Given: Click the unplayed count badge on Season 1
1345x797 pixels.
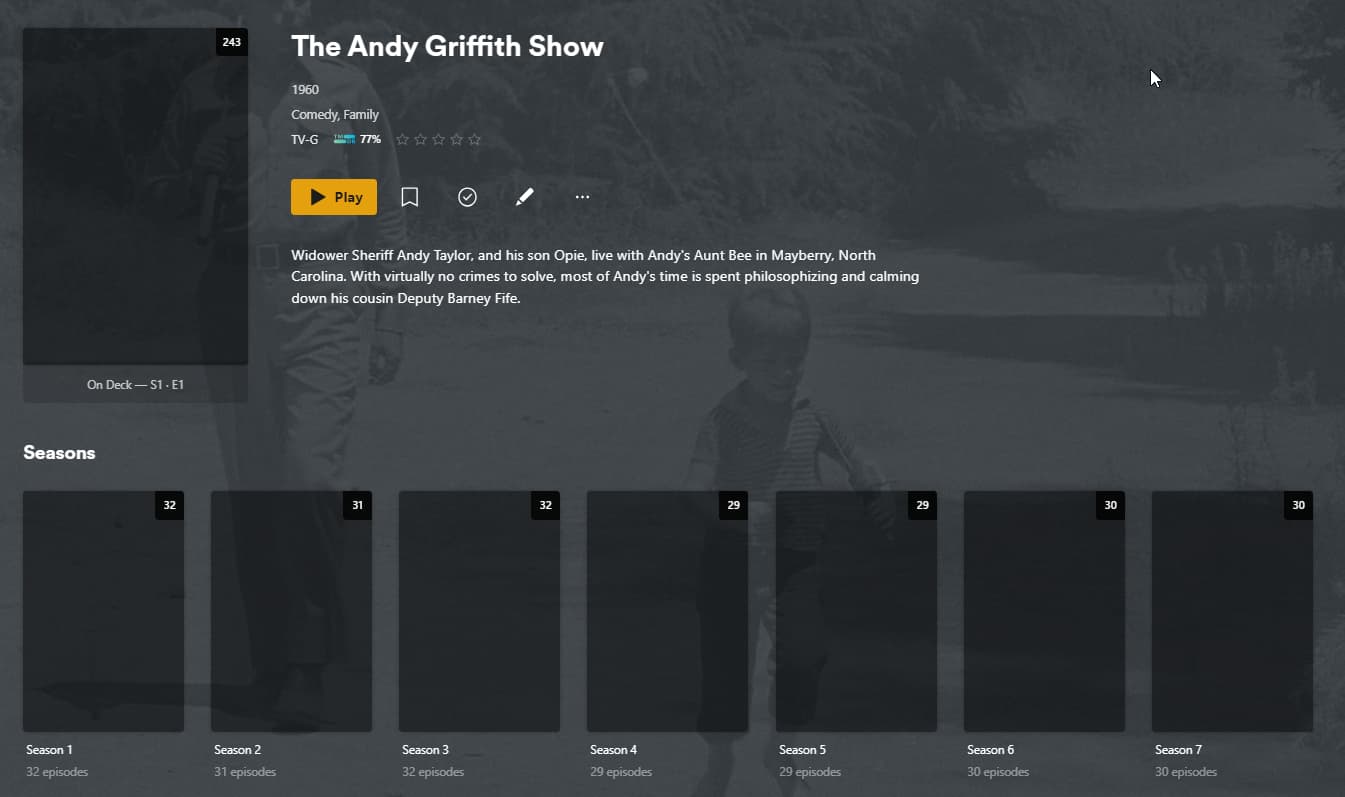Looking at the screenshot, I should pos(169,505).
